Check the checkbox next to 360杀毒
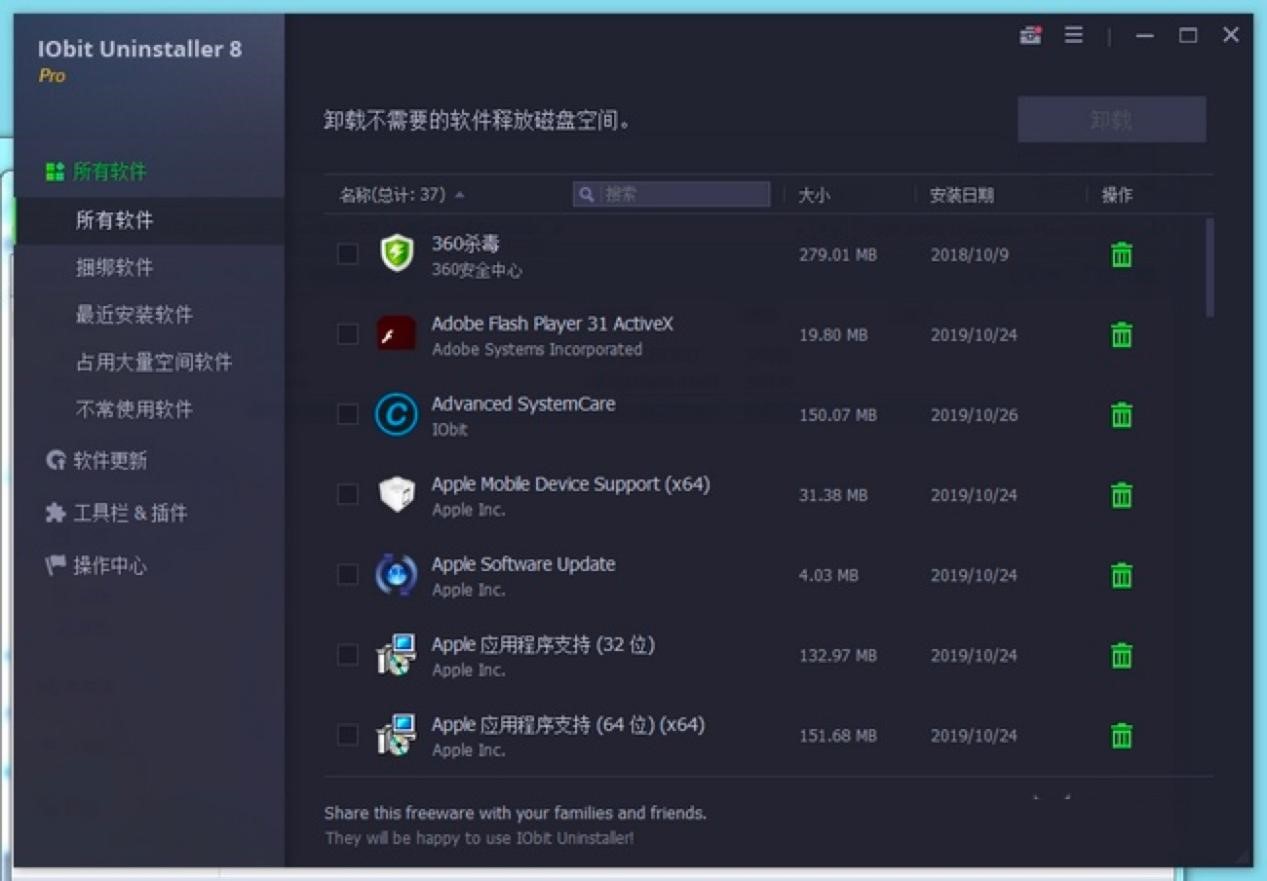 pyautogui.click(x=348, y=254)
